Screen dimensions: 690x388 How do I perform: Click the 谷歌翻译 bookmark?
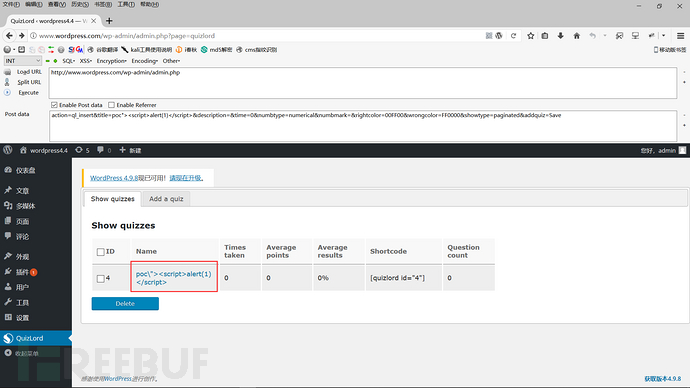pyautogui.click(x=103, y=50)
